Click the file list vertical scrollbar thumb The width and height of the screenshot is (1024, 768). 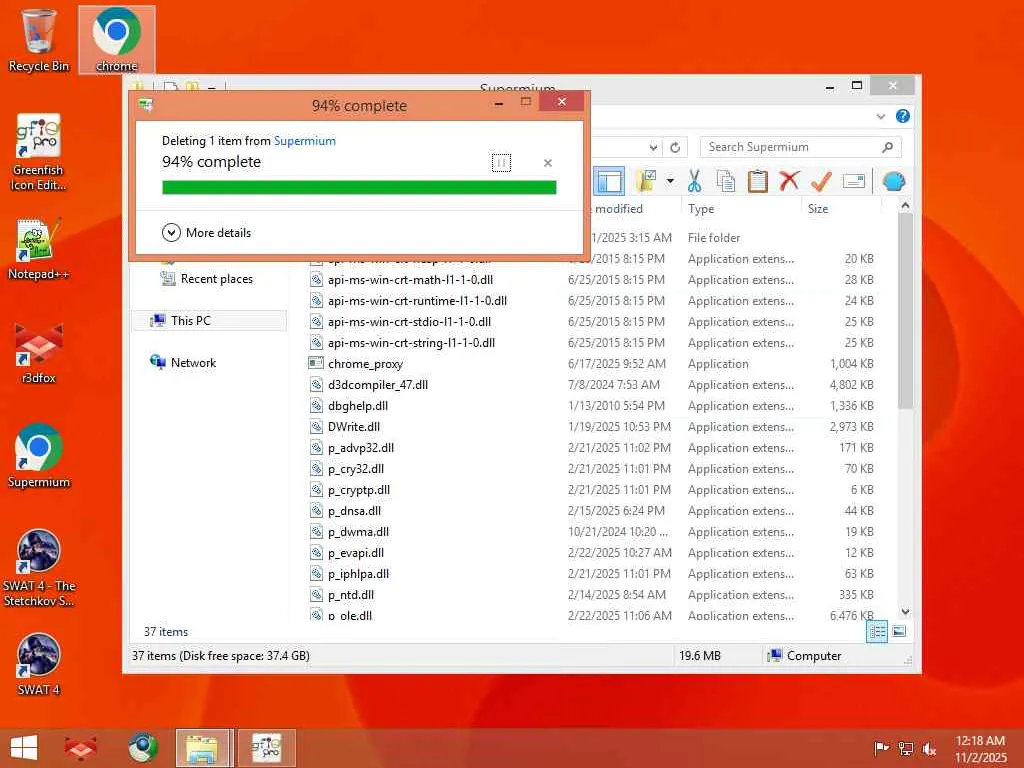[905, 312]
